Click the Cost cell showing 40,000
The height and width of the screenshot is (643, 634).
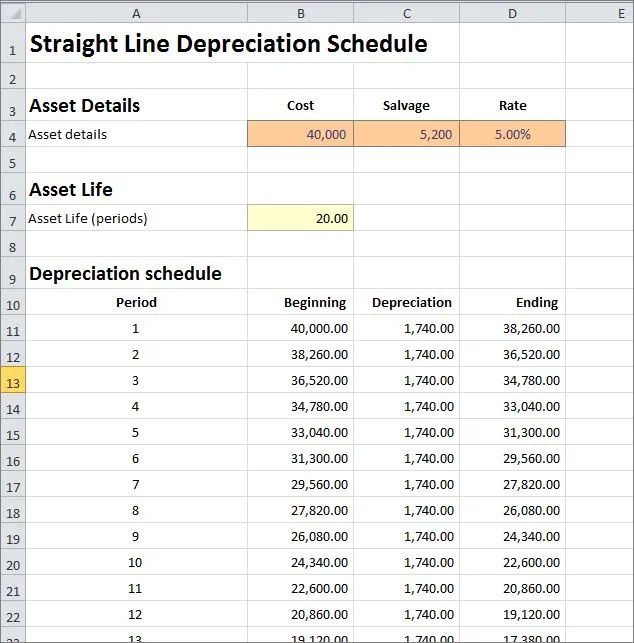[x=301, y=134]
